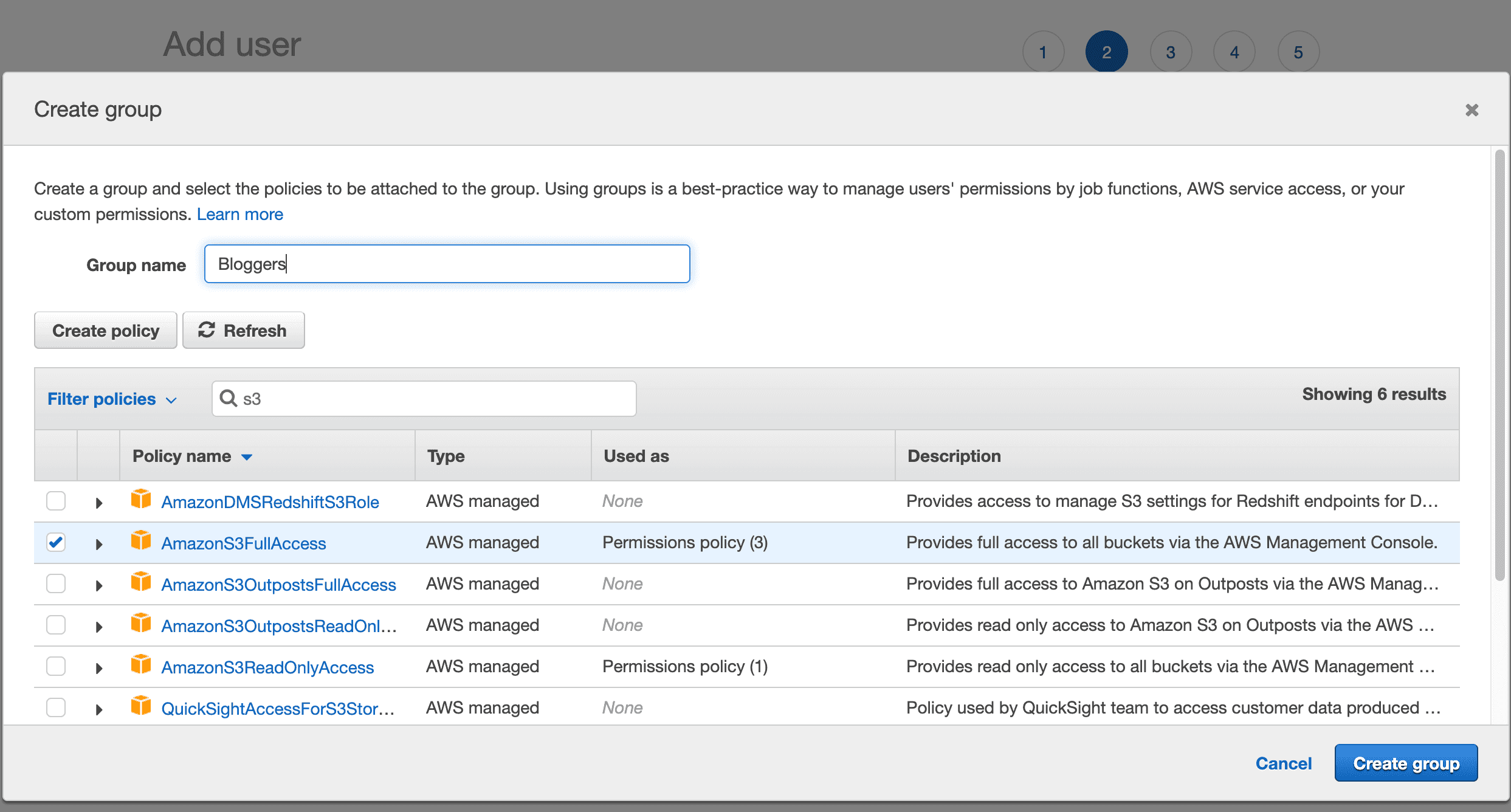Viewport: 1511px width, 812px height.
Task: Open the AmazonS3OutpostsFullAccess policy link
Action: click(x=278, y=585)
